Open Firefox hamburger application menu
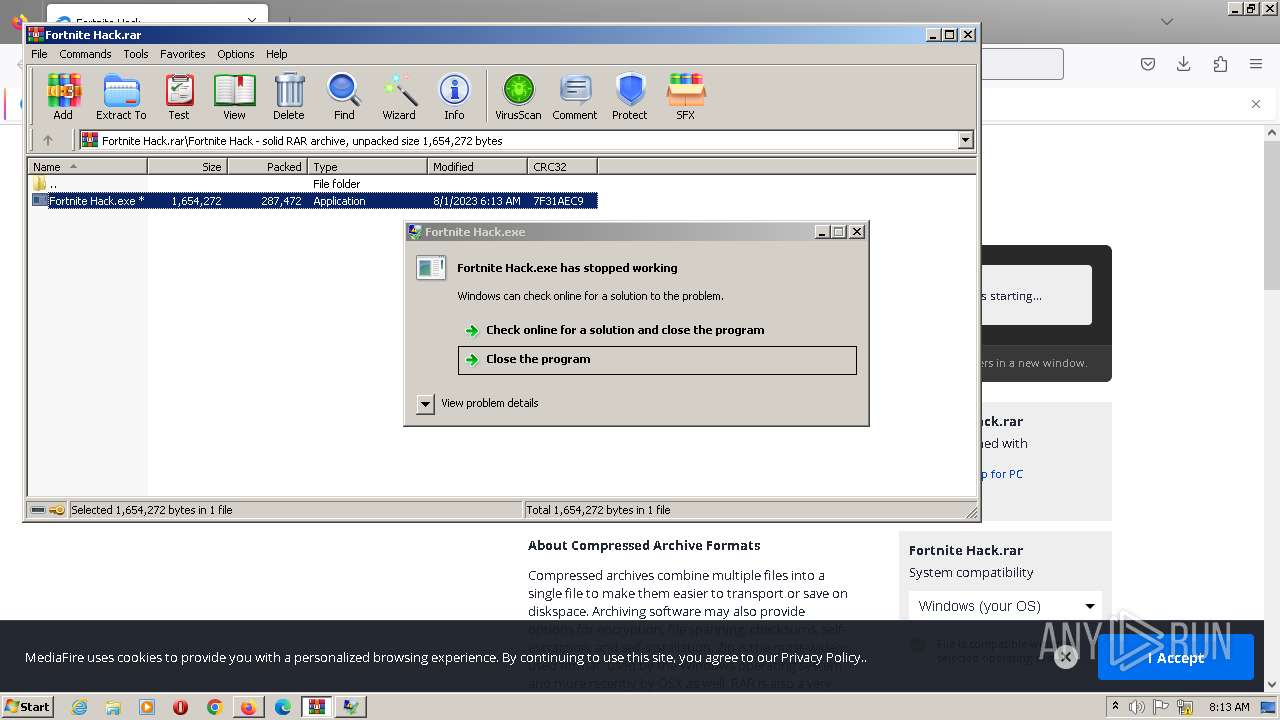Viewport: 1280px width, 720px height. pos(1256,64)
